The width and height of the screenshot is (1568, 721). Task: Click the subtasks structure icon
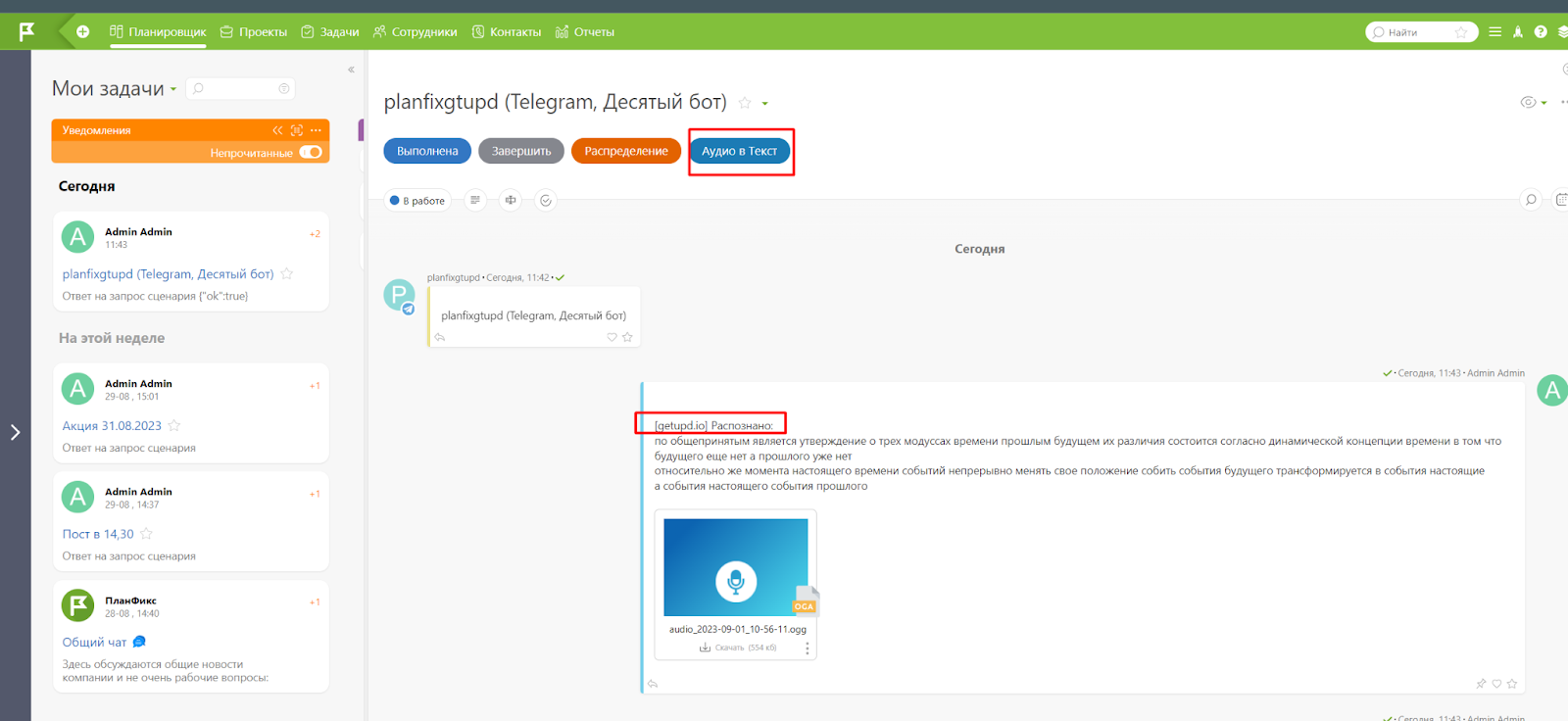[511, 200]
